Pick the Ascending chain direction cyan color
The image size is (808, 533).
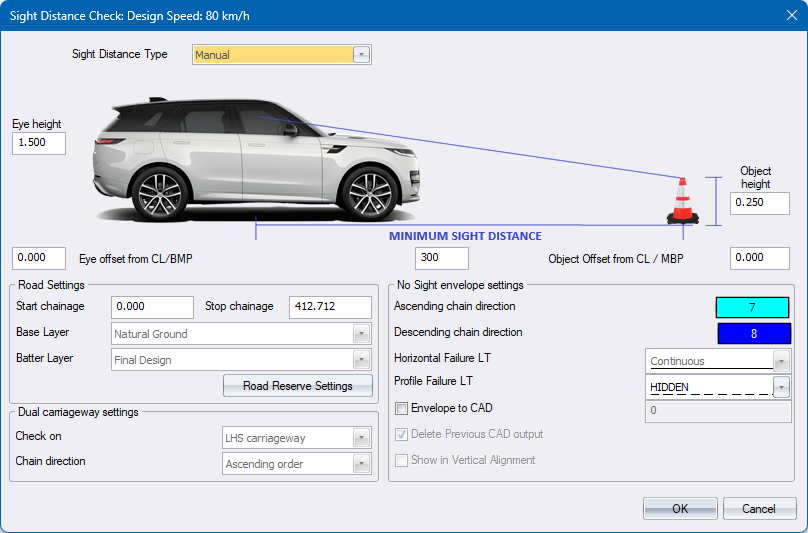pyautogui.click(x=753, y=308)
